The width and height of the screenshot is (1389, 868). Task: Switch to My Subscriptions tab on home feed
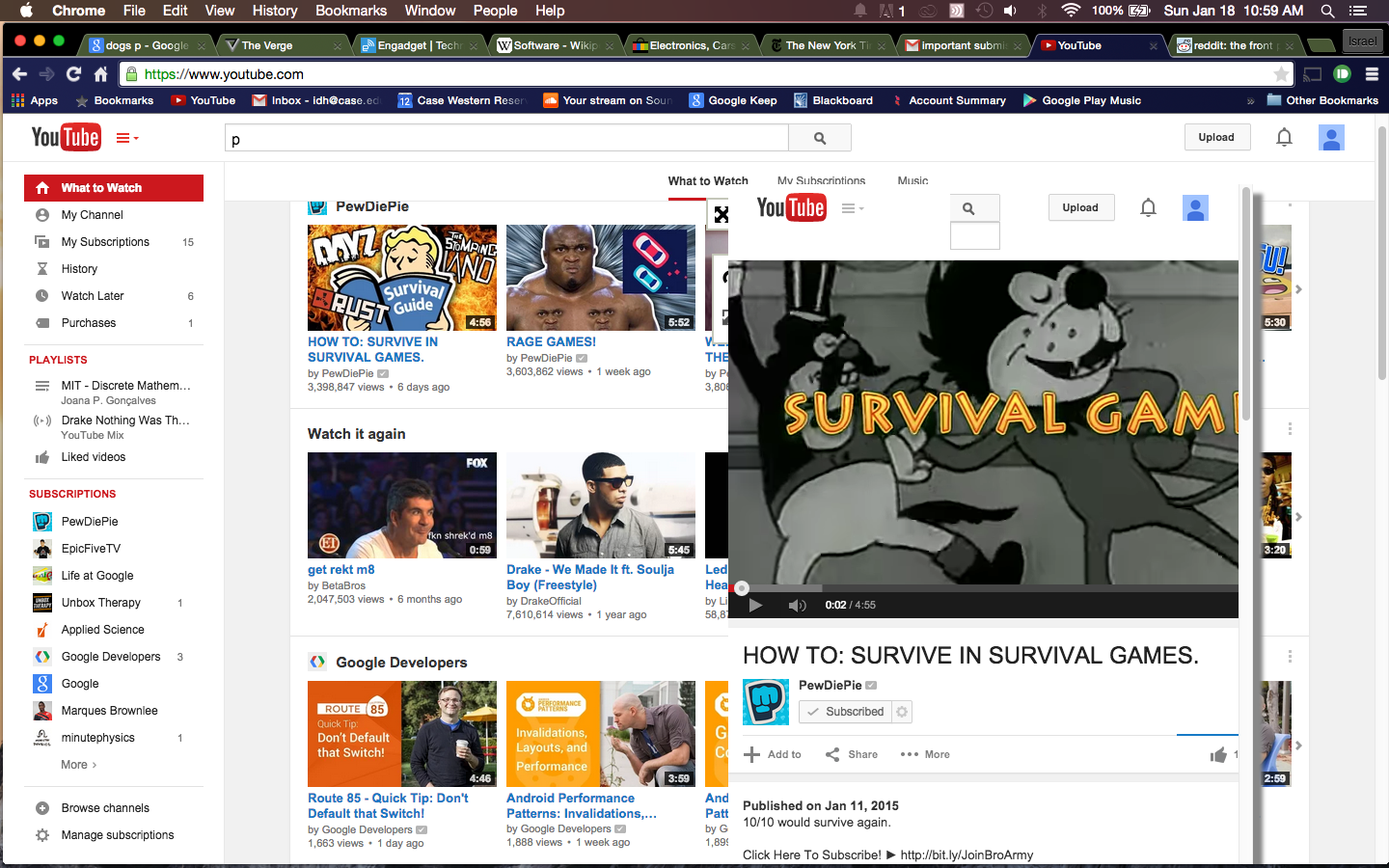point(821,180)
